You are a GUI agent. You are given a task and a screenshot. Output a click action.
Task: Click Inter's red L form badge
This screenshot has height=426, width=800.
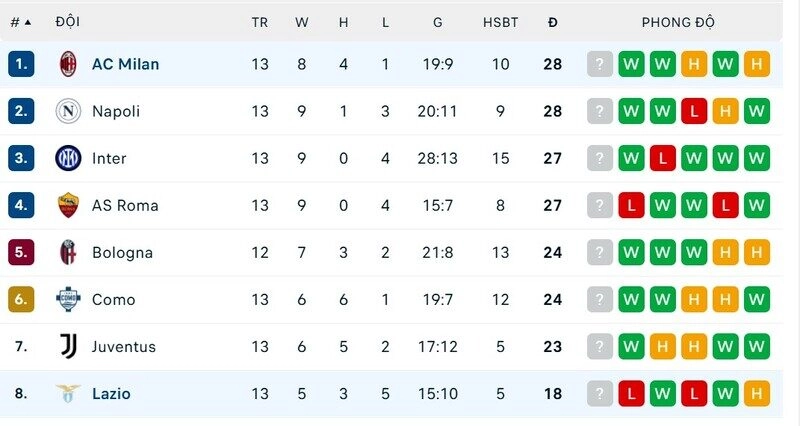[x=662, y=158]
